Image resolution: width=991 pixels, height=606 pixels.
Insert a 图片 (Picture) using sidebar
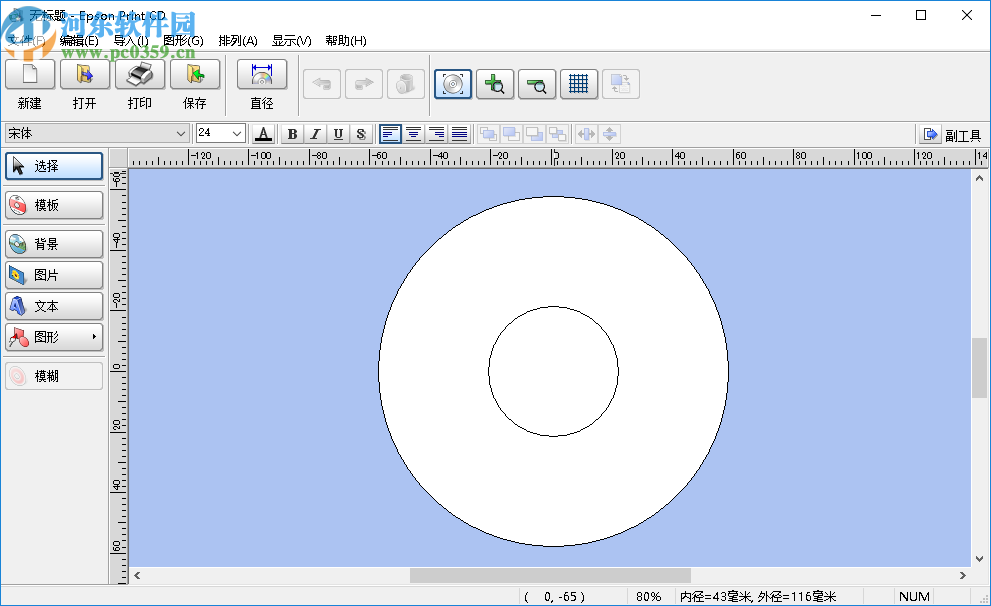pos(53,274)
